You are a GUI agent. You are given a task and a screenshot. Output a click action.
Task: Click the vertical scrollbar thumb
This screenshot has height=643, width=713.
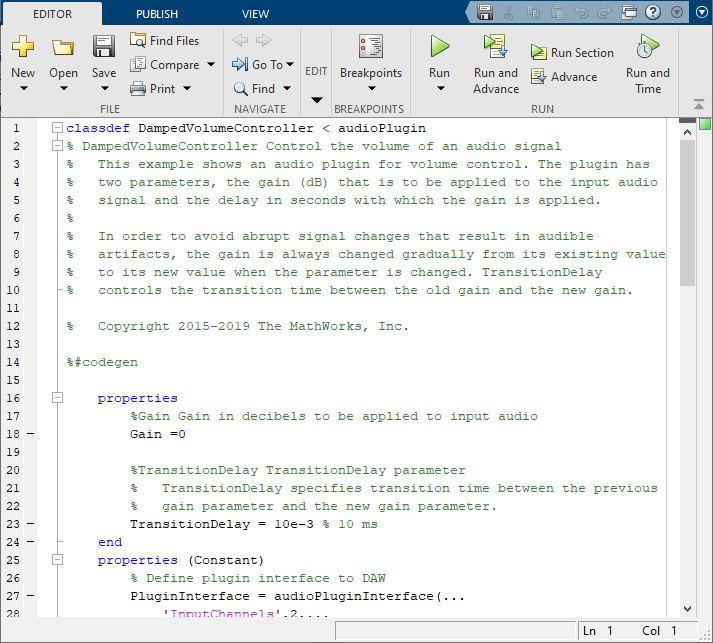coord(688,213)
